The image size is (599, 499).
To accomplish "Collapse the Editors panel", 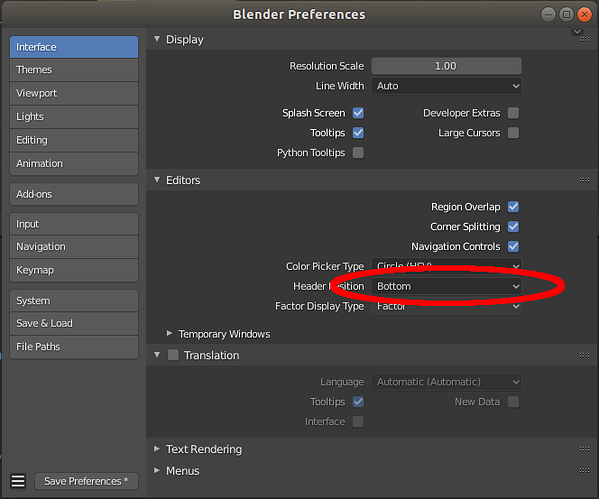I will 157,180.
